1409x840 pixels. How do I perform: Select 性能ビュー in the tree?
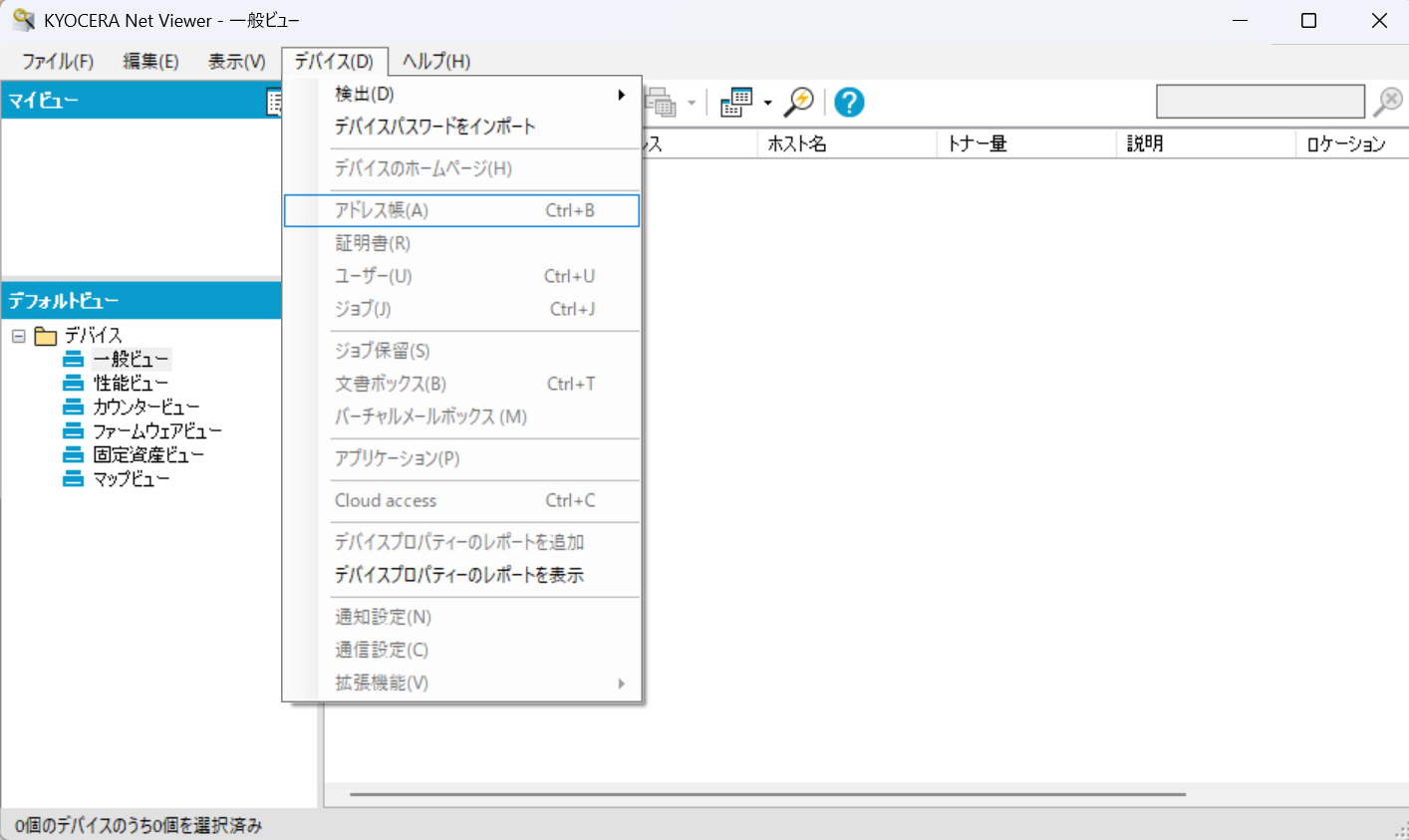pyautogui.click(x=132, y=383)
